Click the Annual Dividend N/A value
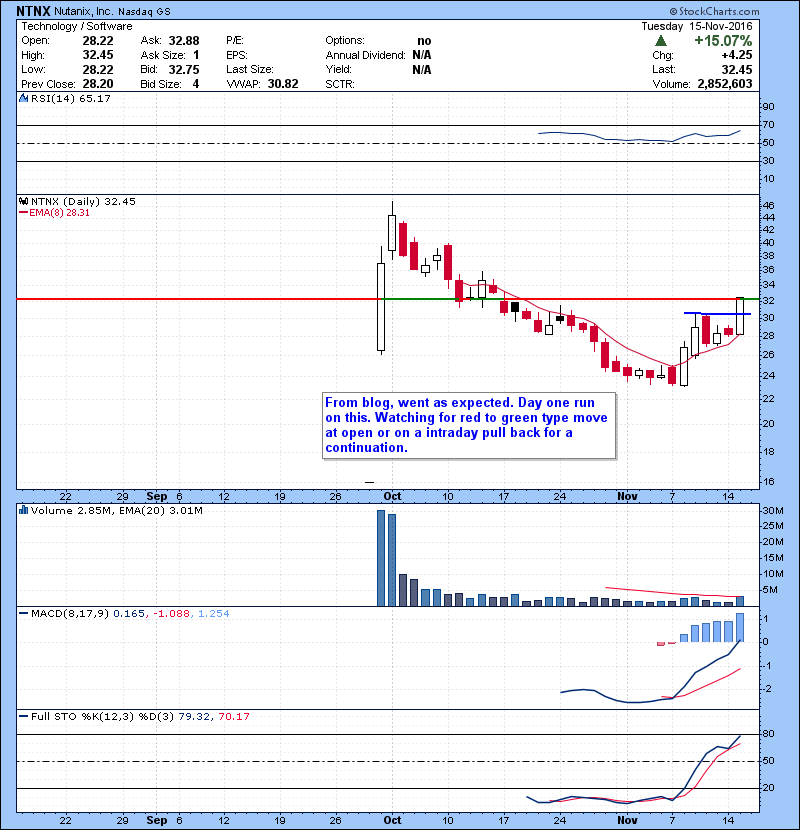 421,55
